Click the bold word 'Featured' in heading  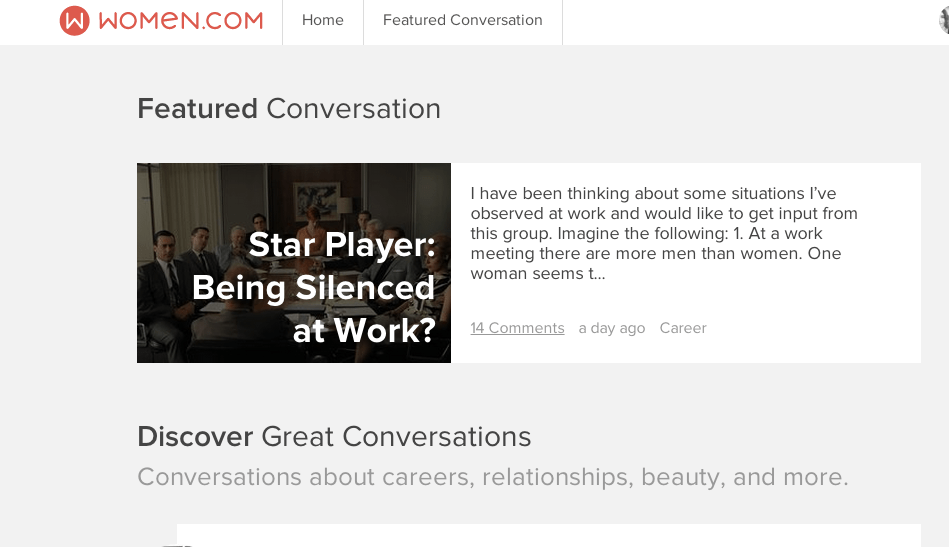tap(197, 109)
